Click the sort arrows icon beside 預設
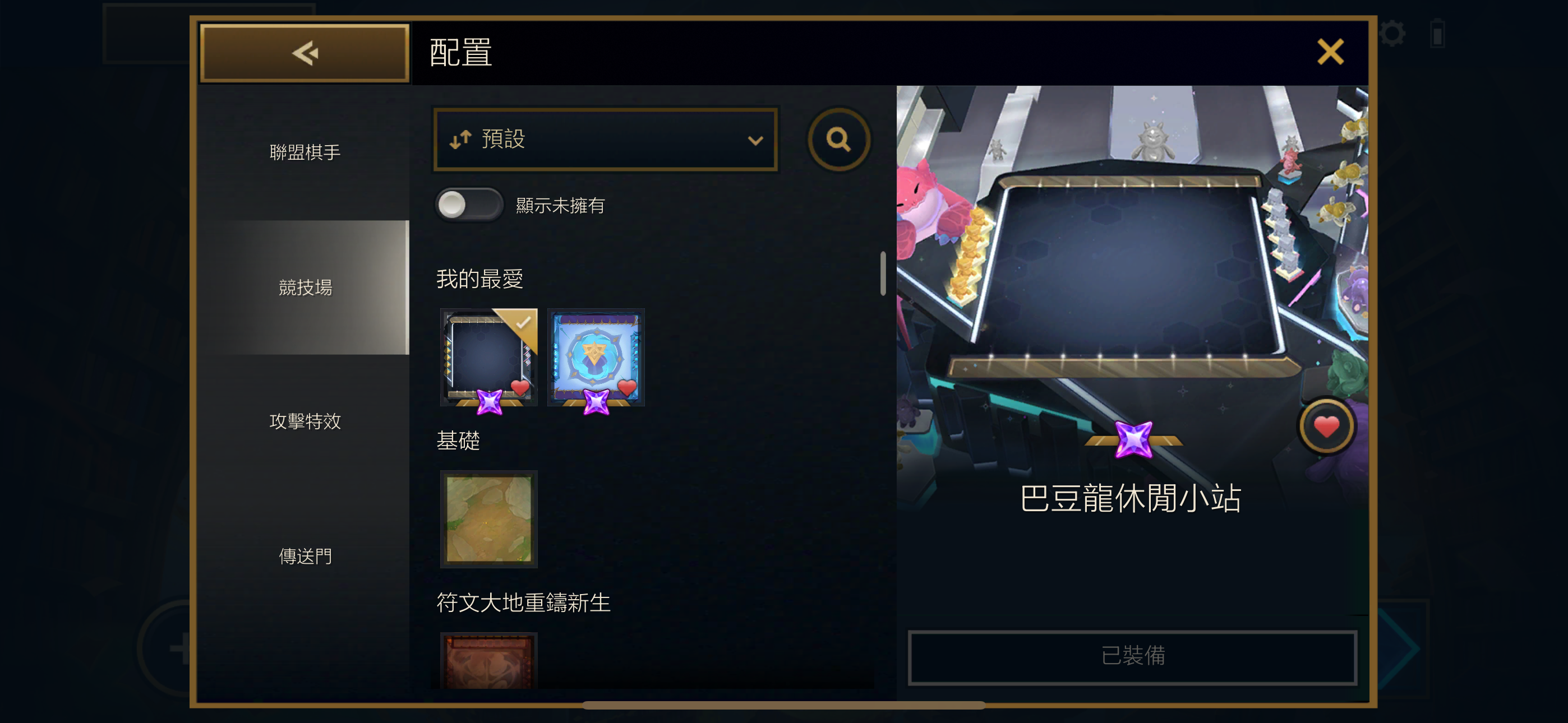This screenshot has height=723, width=1568. coord(460,140)
